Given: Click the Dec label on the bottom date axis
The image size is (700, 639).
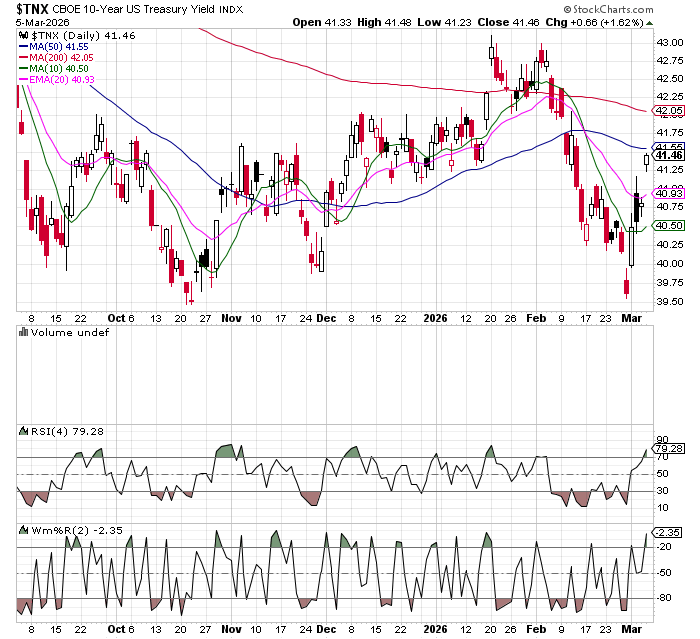Looking at the screenshot, I should (x=326, y=629).
